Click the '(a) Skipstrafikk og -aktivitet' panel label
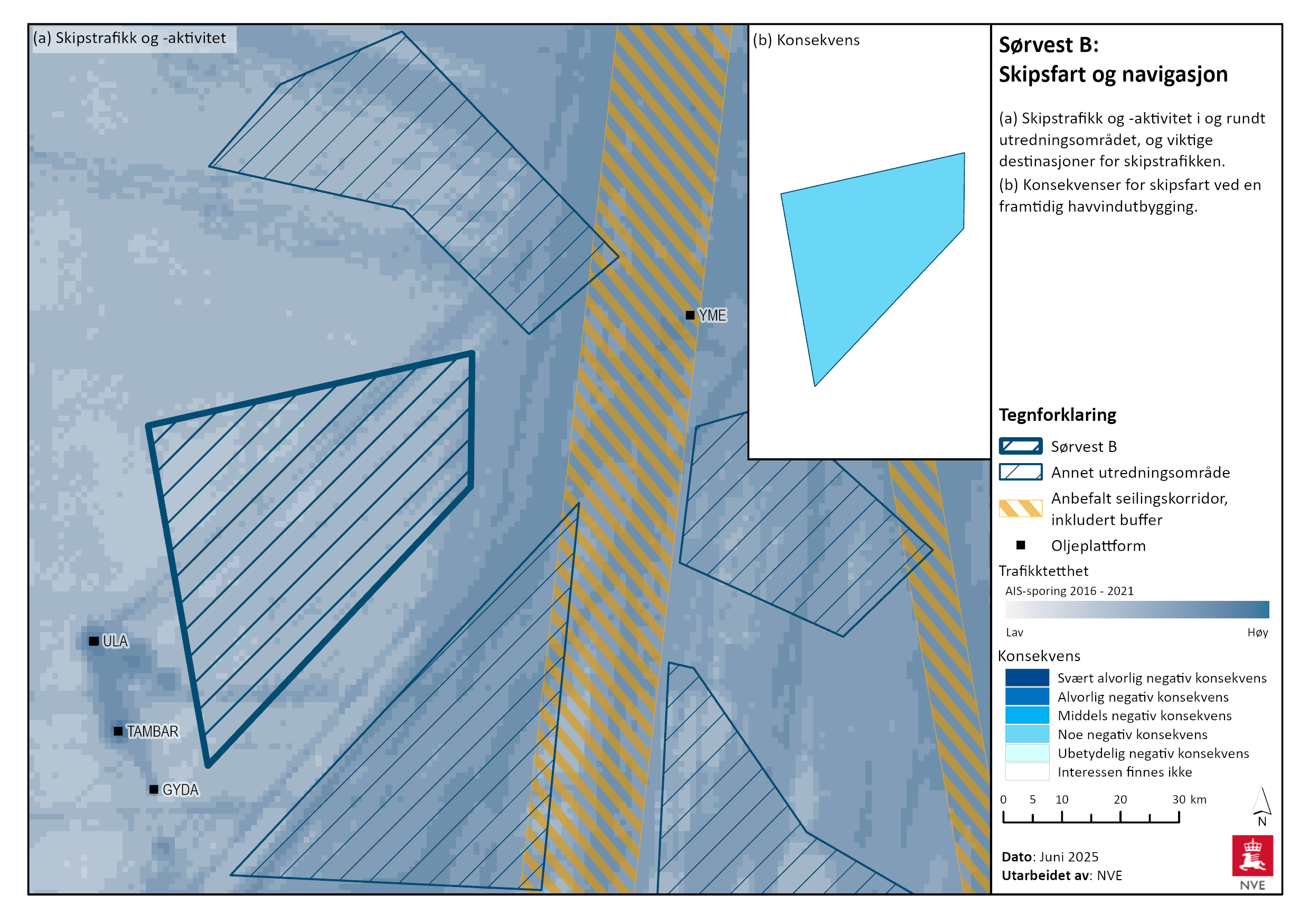 129,38
